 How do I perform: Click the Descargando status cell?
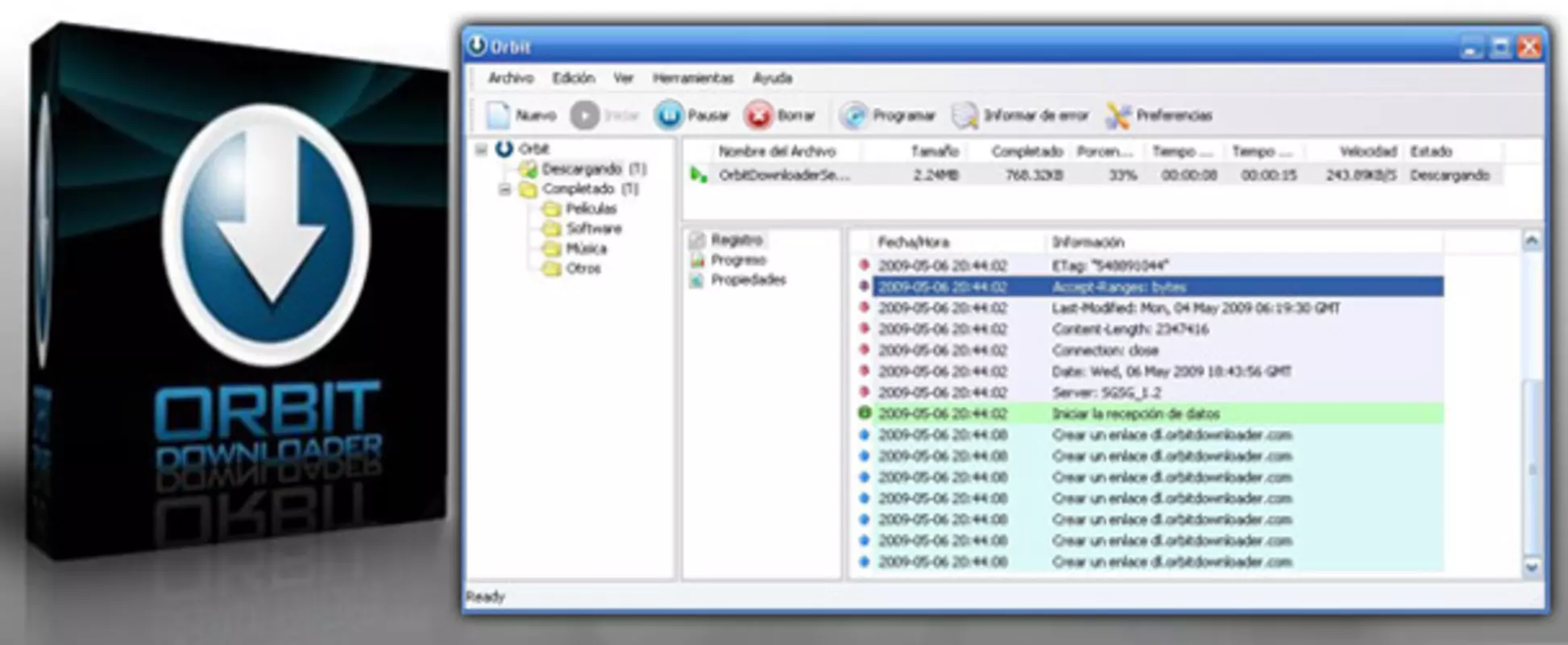(1450, 175)
